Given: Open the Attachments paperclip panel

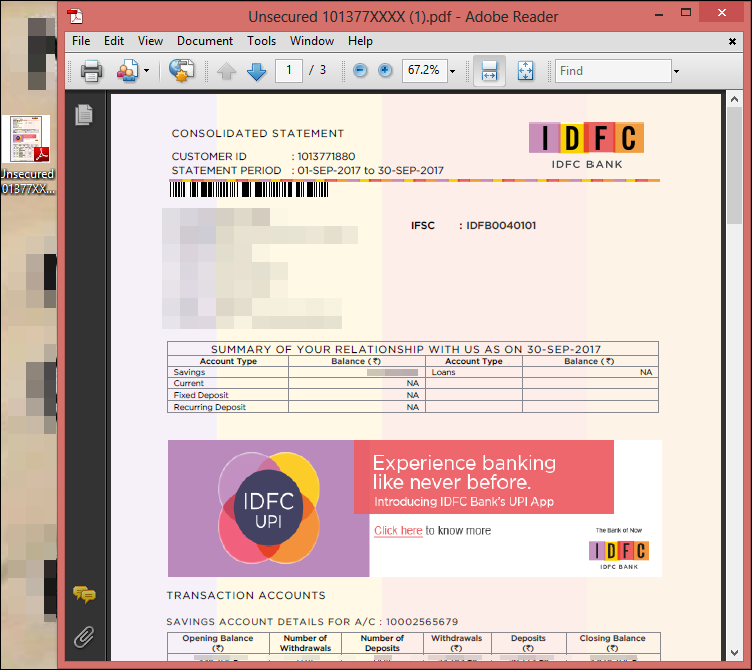Looking at the screenshot, I should pyautogui.click(x=84, y=636).
